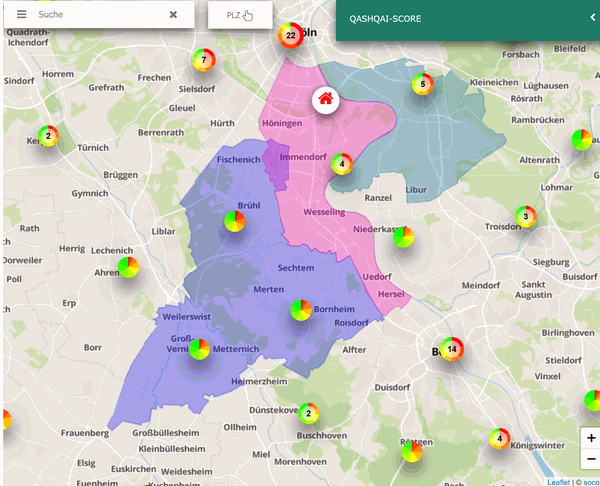The width and height of the screenshot is (600, 486).
Task: Select the pie marker near Röttgen
Action: (412, 452)
